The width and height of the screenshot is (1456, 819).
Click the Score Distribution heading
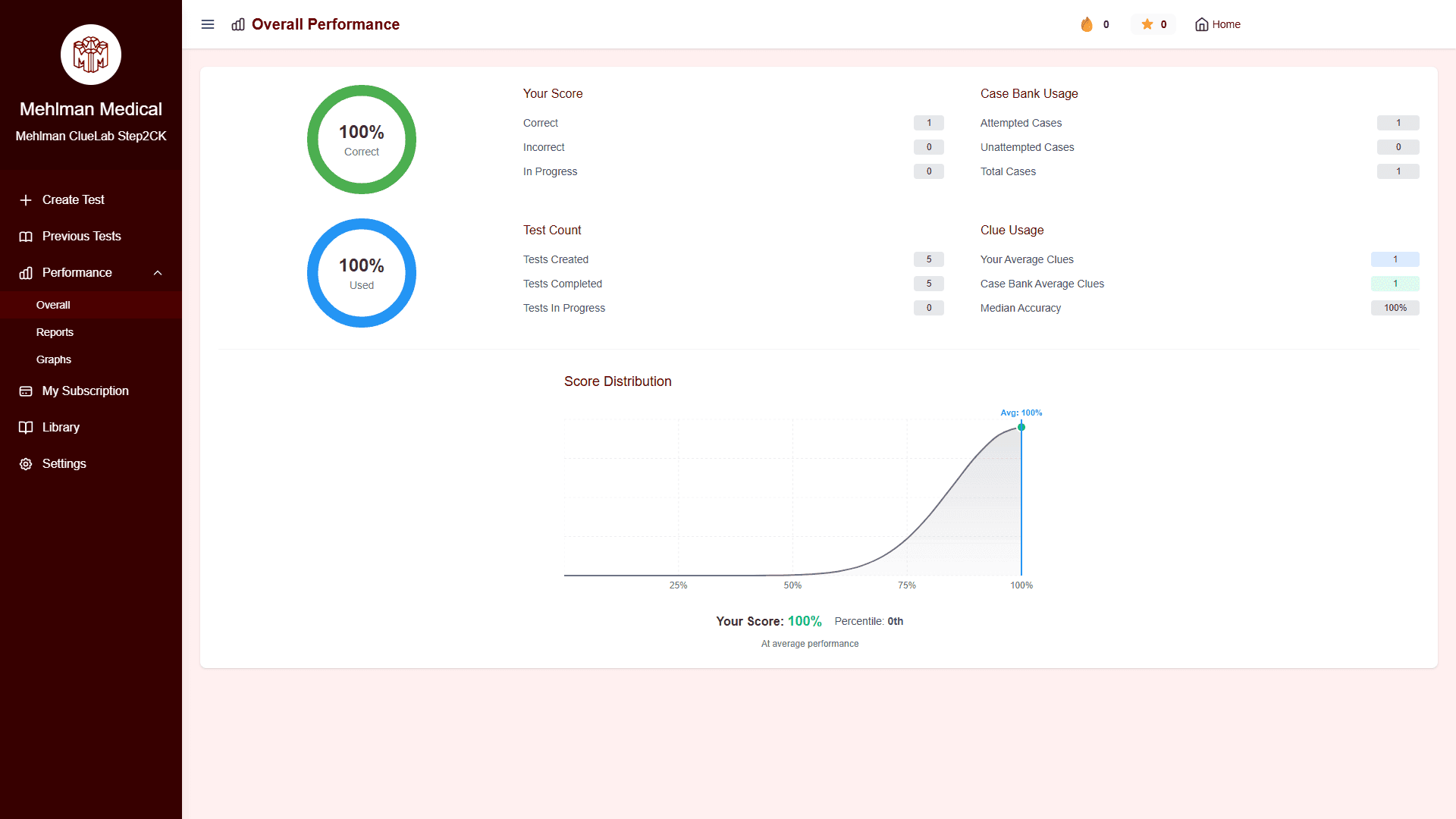(617, 381)
